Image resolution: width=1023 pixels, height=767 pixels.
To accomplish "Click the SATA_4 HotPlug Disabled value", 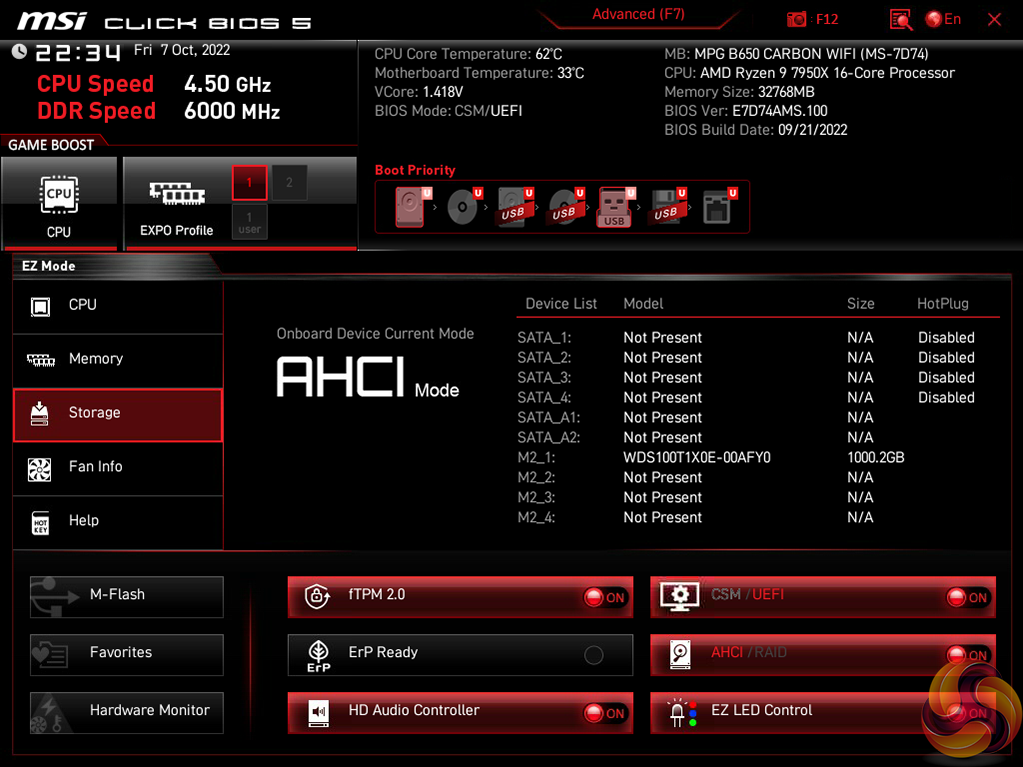I will [946, 398].
